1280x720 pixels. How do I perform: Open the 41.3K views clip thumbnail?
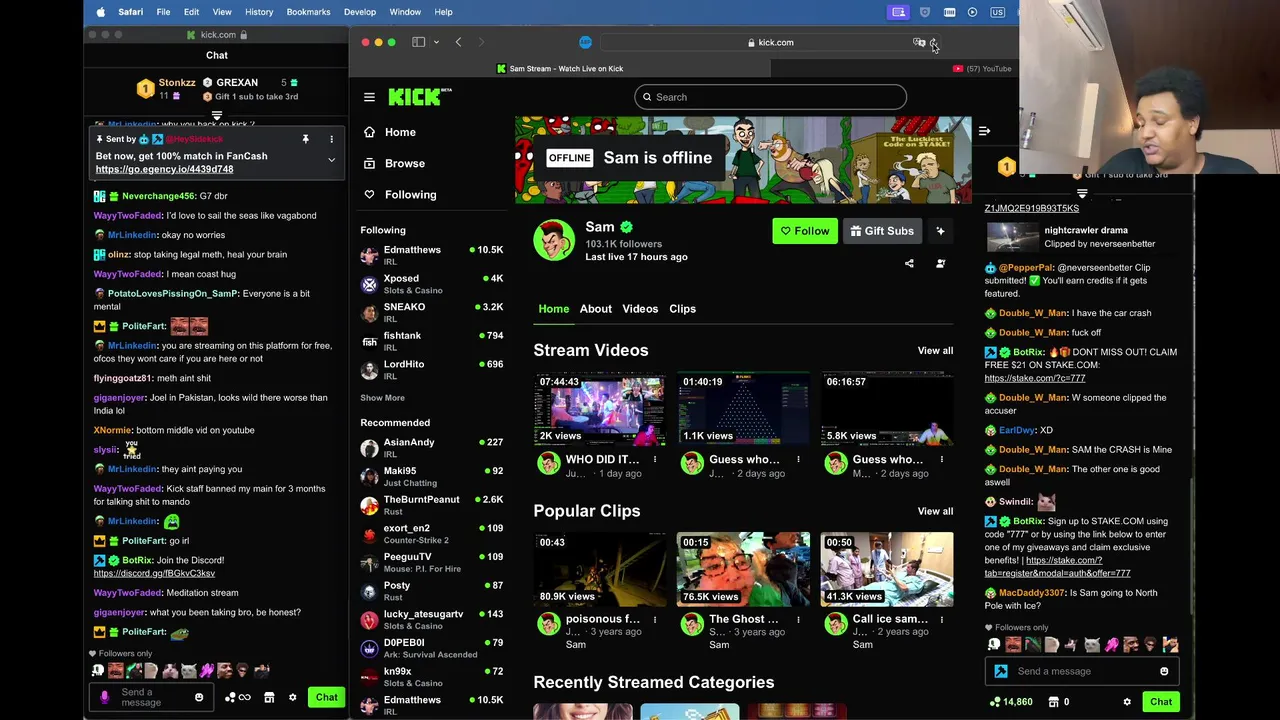tap(887, 570)
